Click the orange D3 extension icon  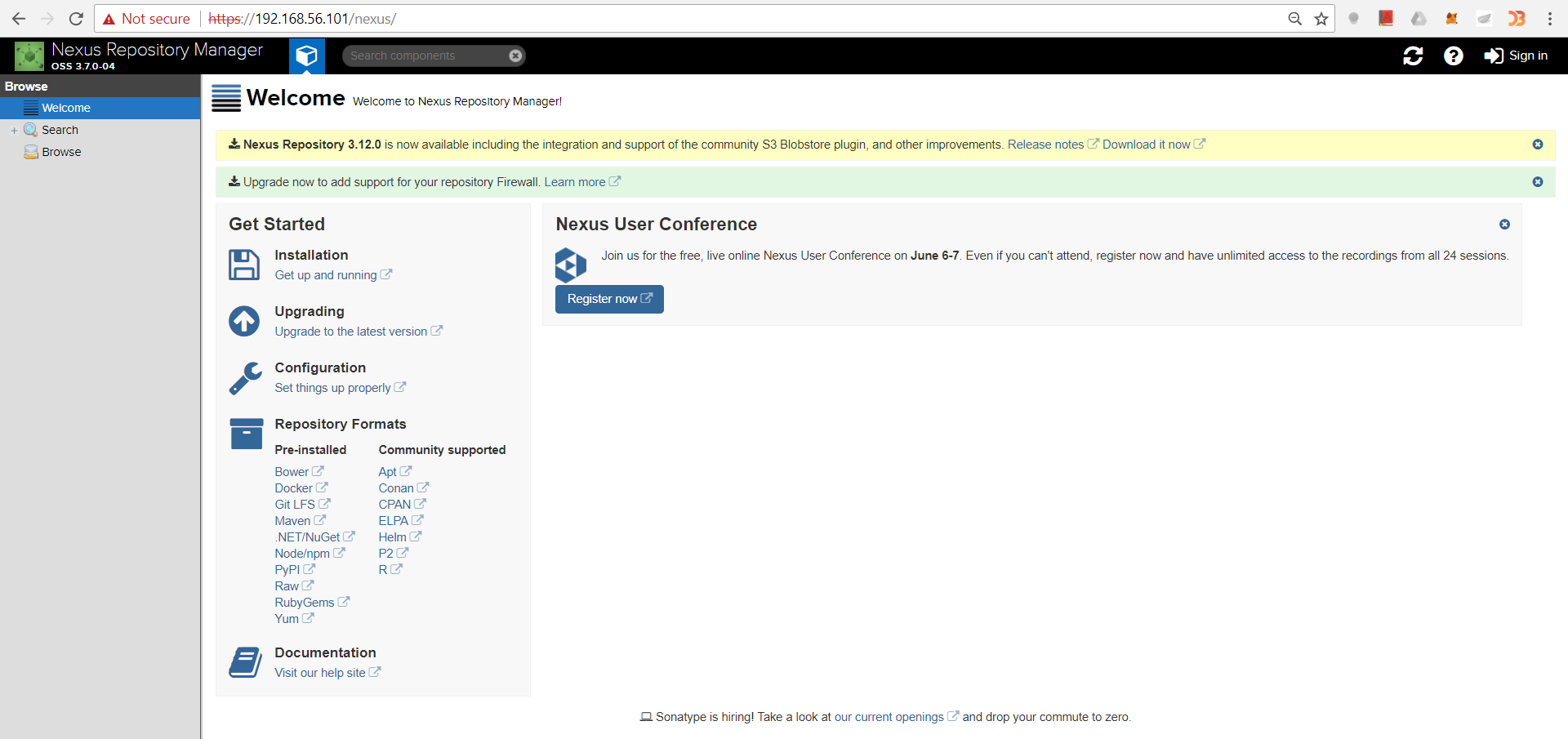(x=1517, y=19)
